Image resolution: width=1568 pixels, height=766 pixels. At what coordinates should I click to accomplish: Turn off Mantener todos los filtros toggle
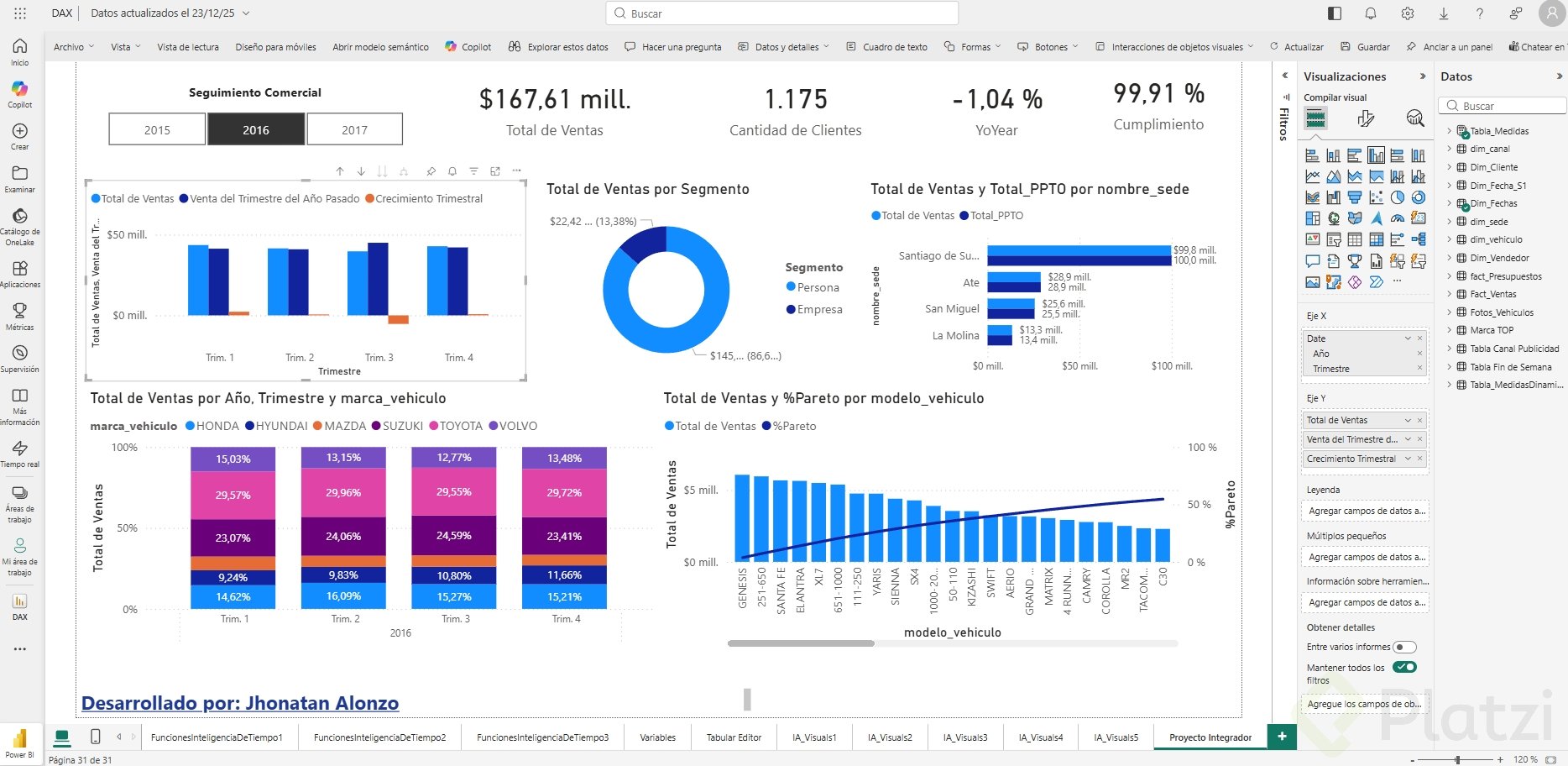(x=1404, y=667)
